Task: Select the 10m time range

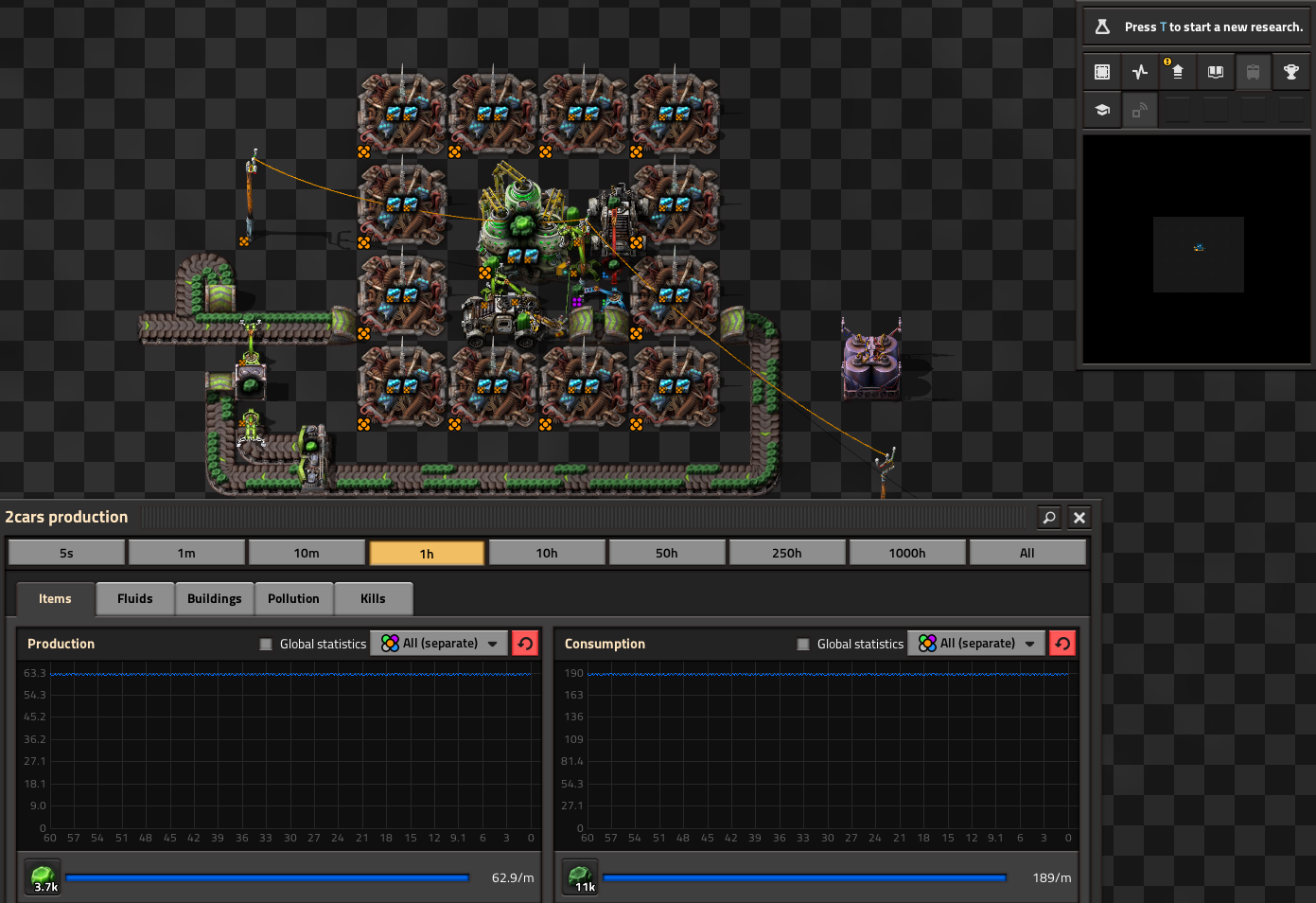Action: click(307, 553)
